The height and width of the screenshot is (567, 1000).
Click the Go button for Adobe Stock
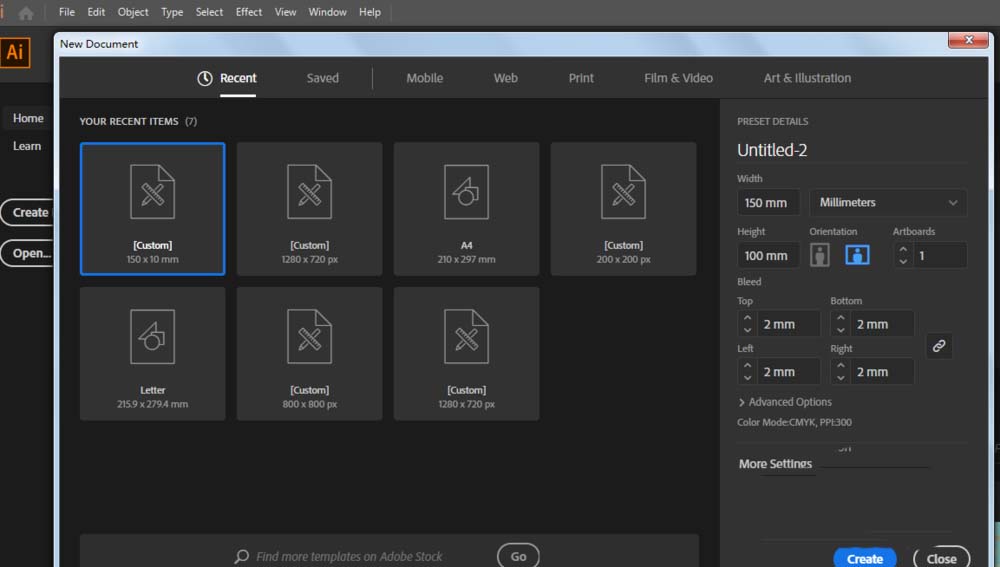(x=518, y=556)
